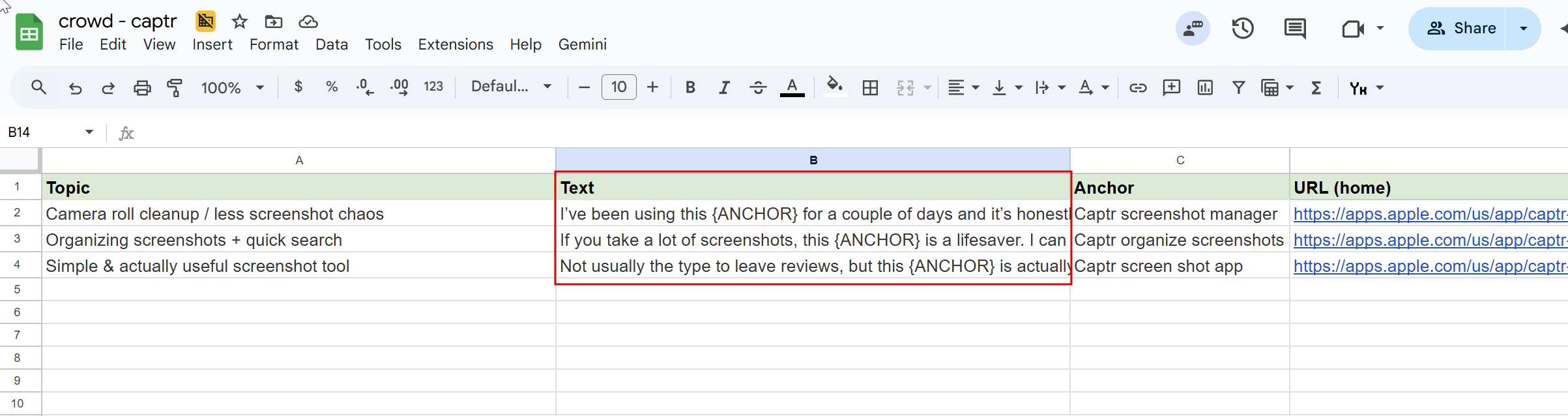Open the Edit menu
Screen dimensions: 1568x416
point(113,44)
